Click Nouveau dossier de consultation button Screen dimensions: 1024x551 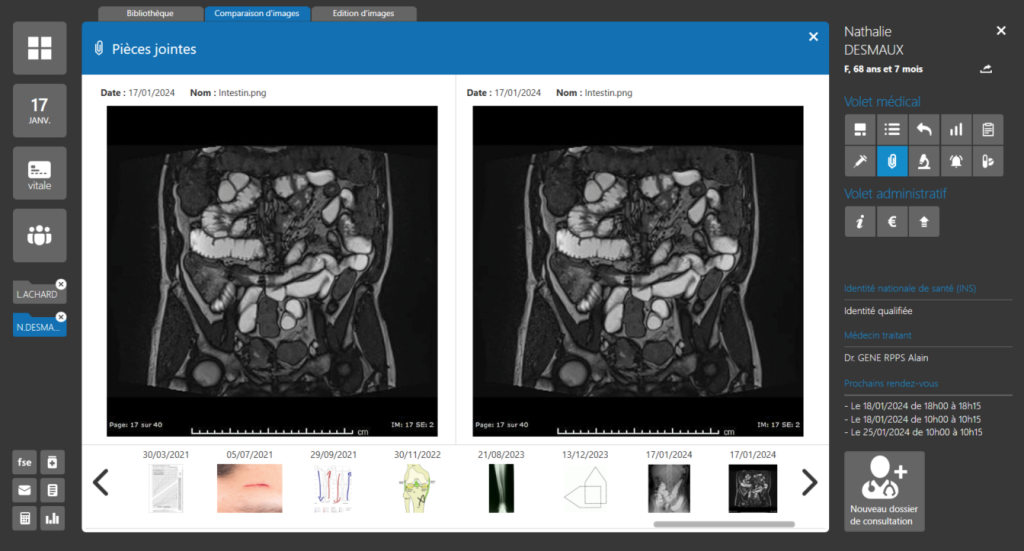(884, 491)
